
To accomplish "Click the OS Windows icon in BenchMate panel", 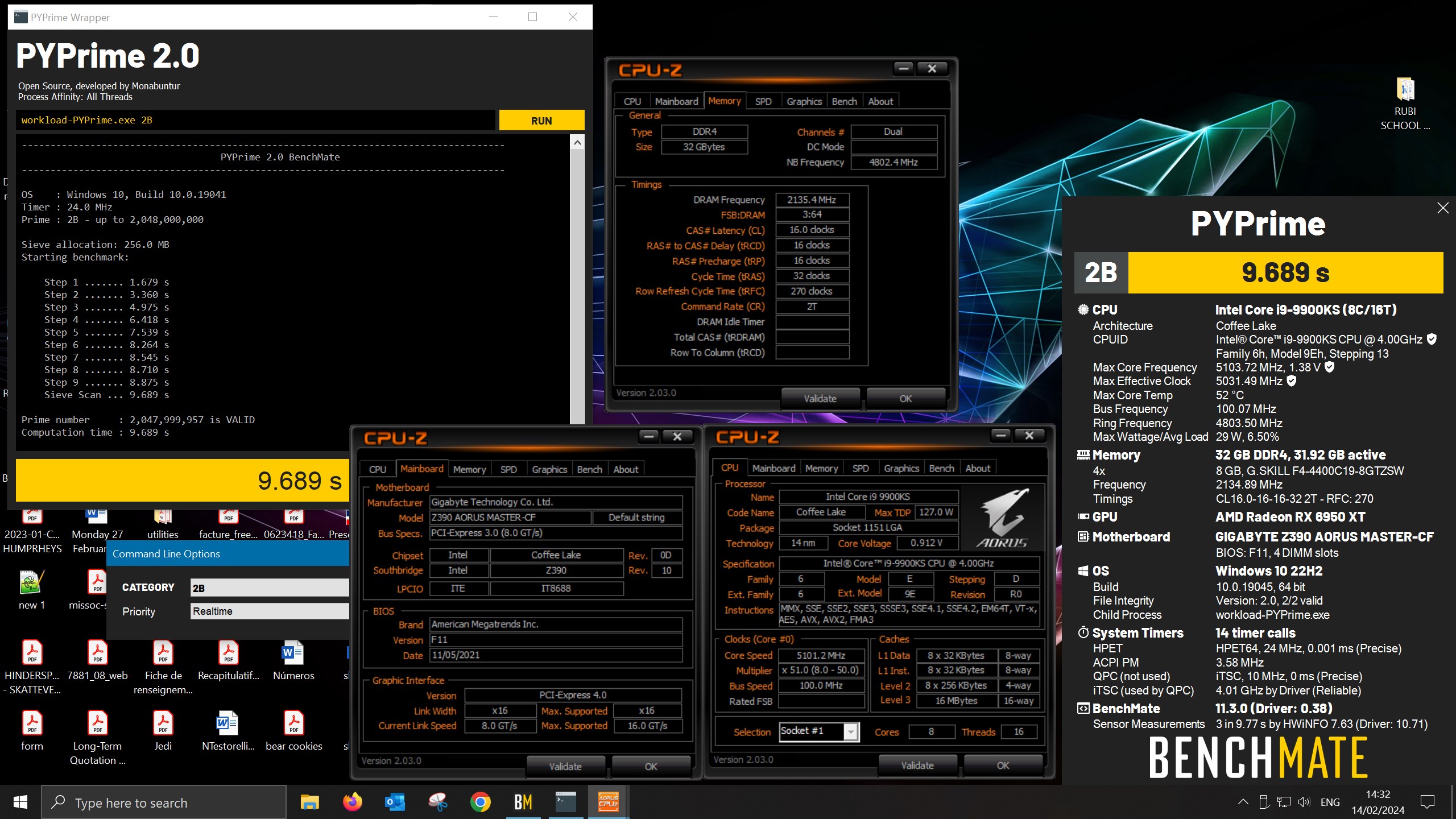I will (x=1083, y=571).
